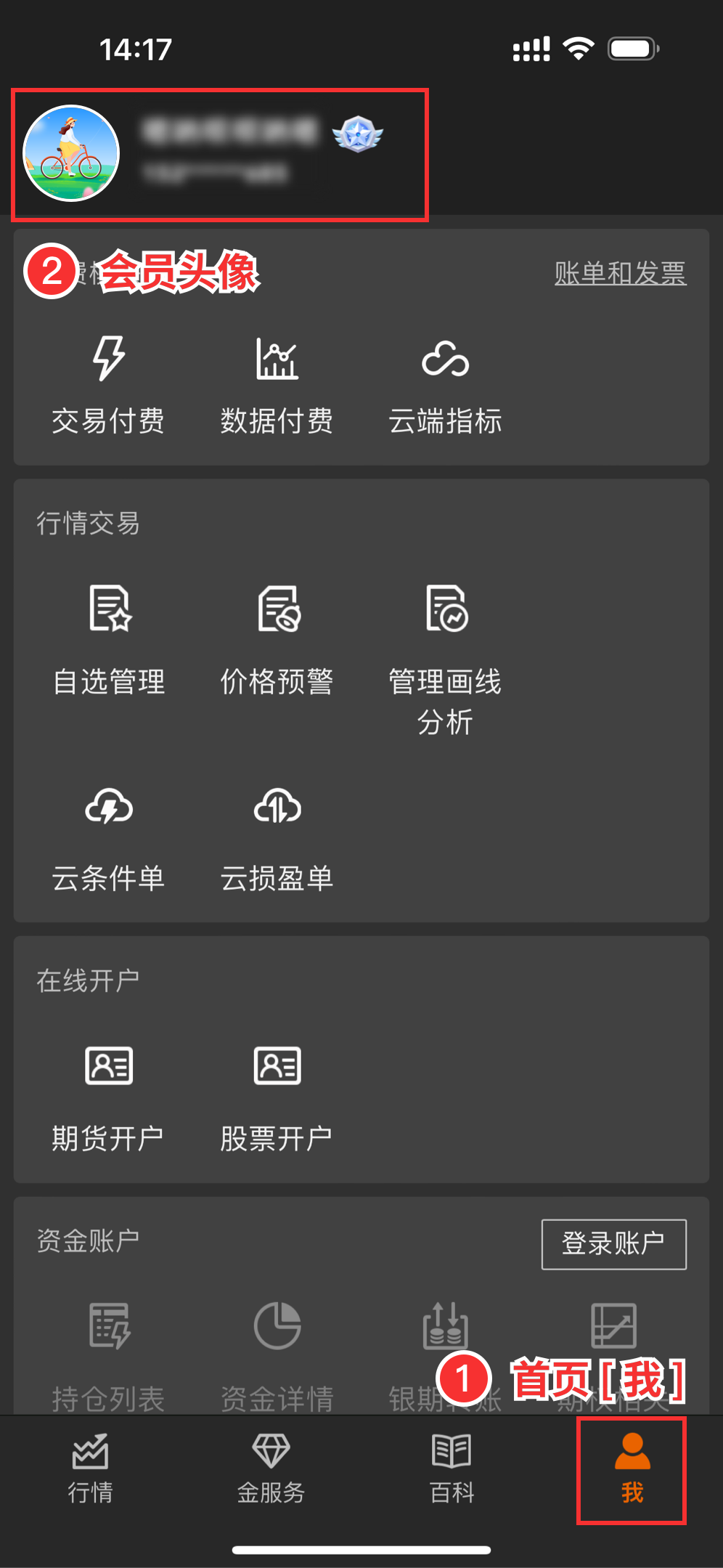Open the 资金详情 pie chart icon

tap(277, 1325)
